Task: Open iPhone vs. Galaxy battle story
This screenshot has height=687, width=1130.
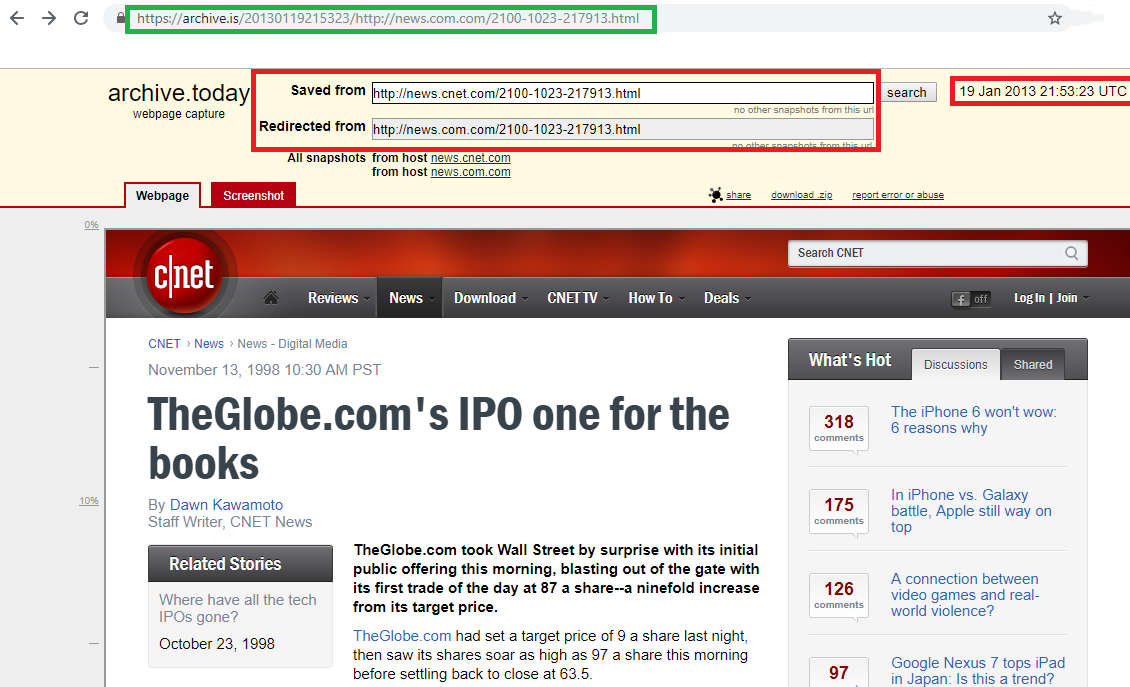Action: point(971,510)
